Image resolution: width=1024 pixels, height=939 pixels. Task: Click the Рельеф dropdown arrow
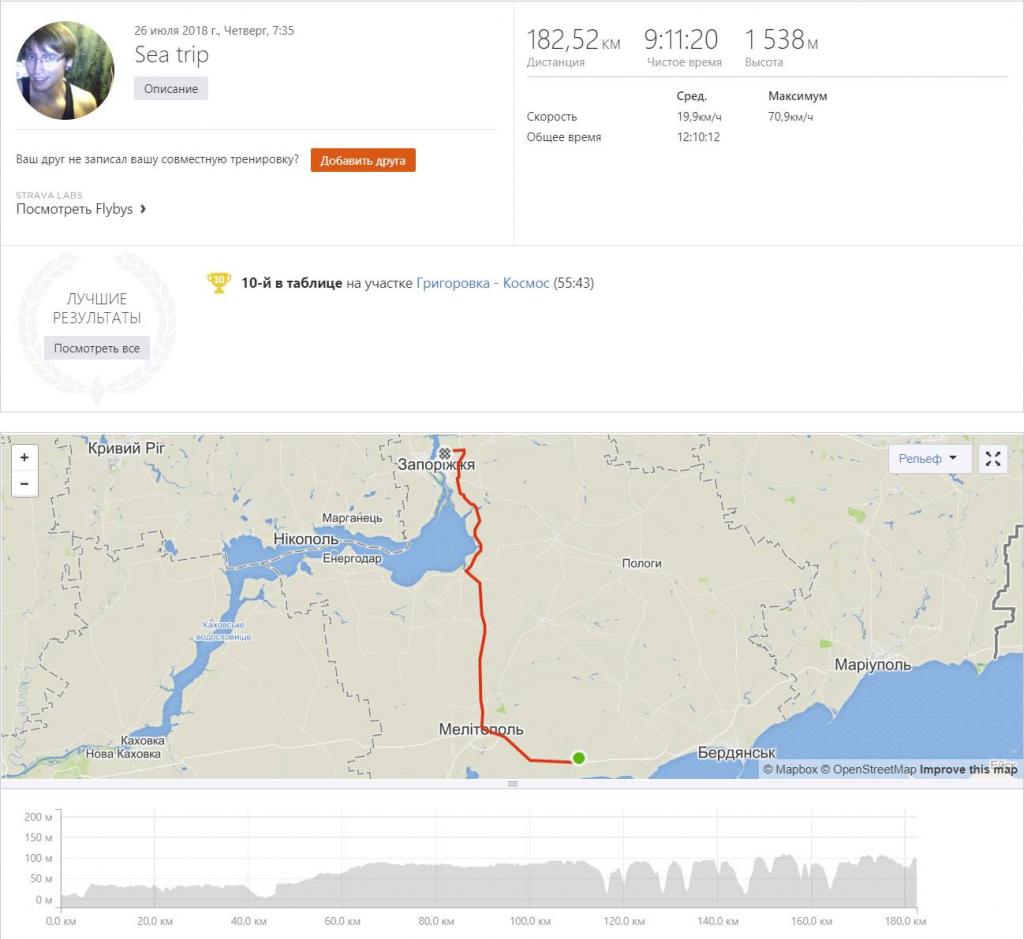(x=953, y=458)
